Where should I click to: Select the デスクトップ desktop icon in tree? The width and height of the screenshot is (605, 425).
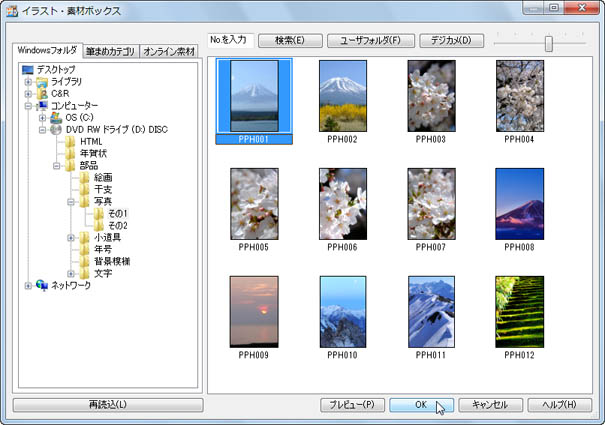tap(28, 69)
